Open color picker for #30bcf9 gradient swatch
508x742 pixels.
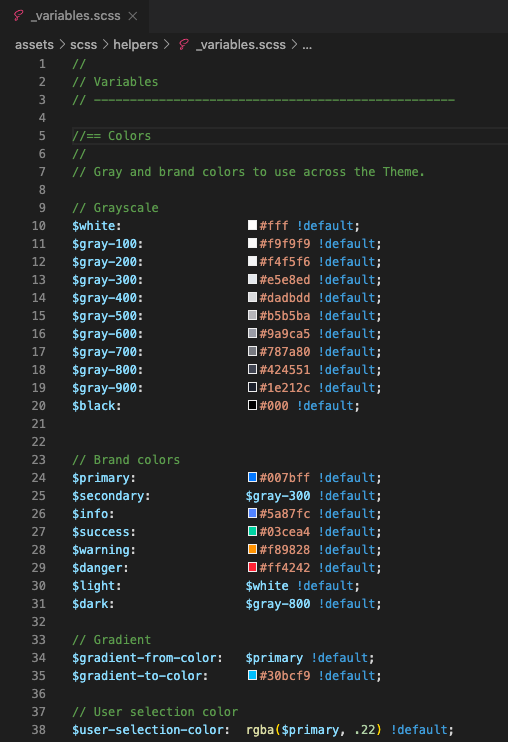(x=253, y=674)
